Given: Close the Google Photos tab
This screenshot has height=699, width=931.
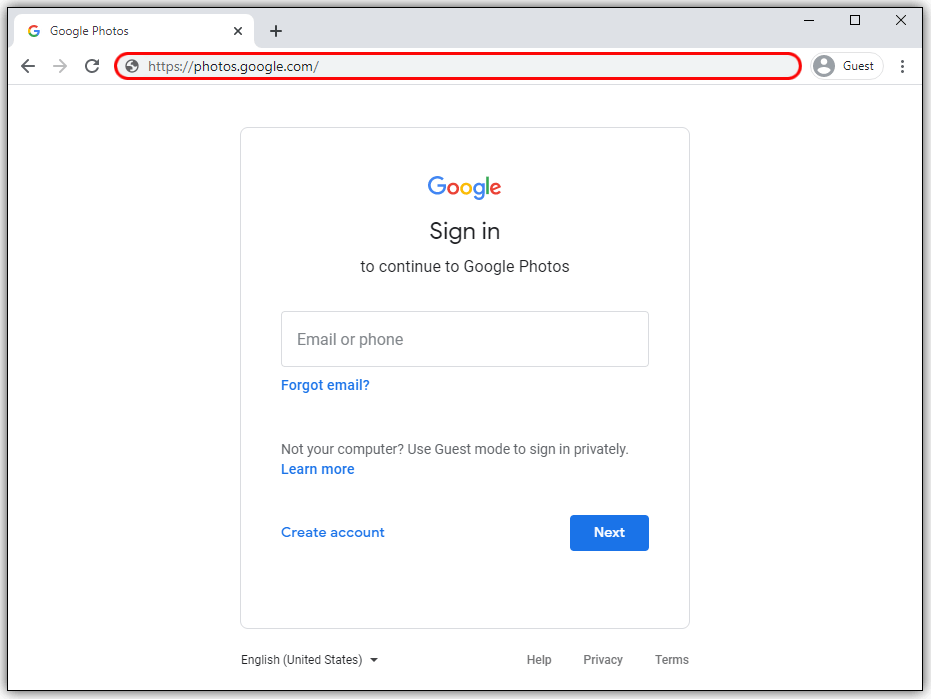Looking at the screenshot, I should click(x=238, y=31).
